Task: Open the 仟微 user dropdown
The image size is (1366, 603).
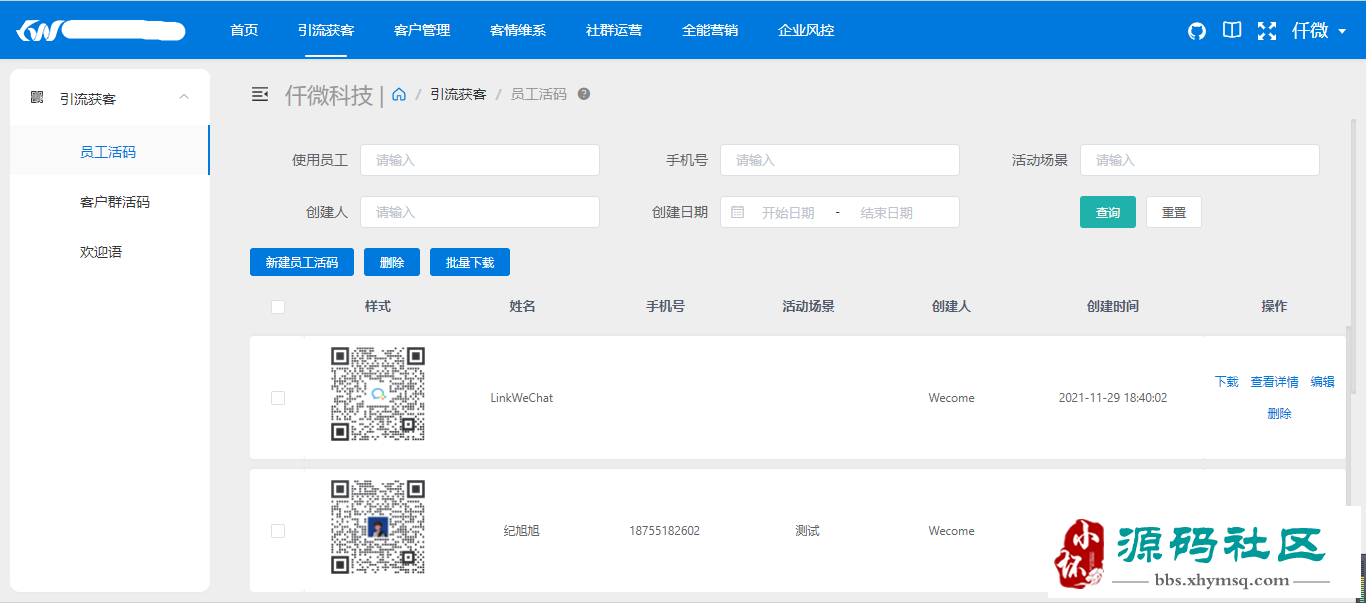Action: pos(1319,31)
